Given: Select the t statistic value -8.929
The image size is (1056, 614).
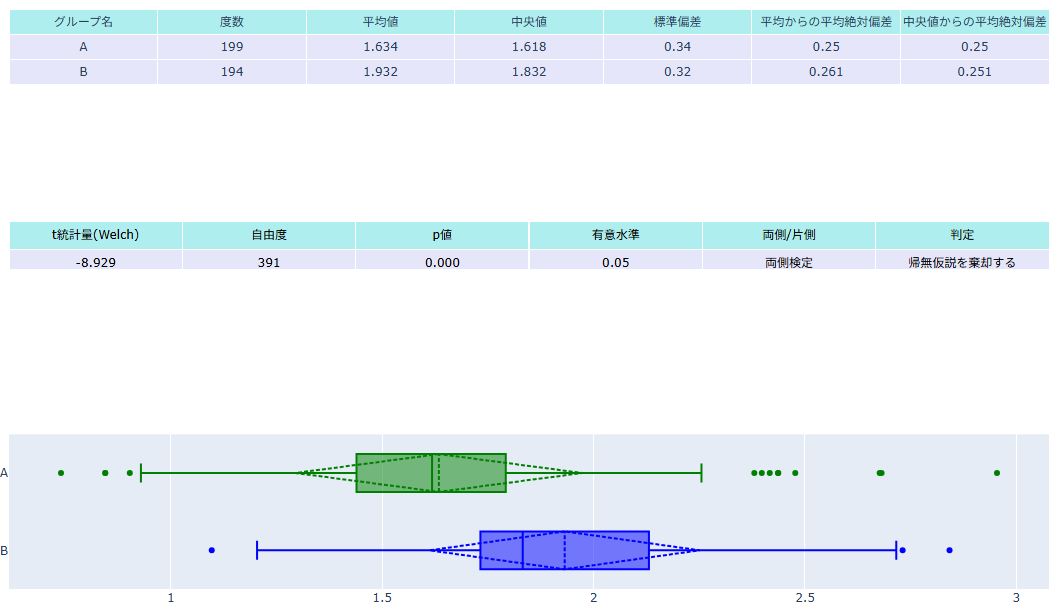Looking at the screenshot, I should click(96, 262).
